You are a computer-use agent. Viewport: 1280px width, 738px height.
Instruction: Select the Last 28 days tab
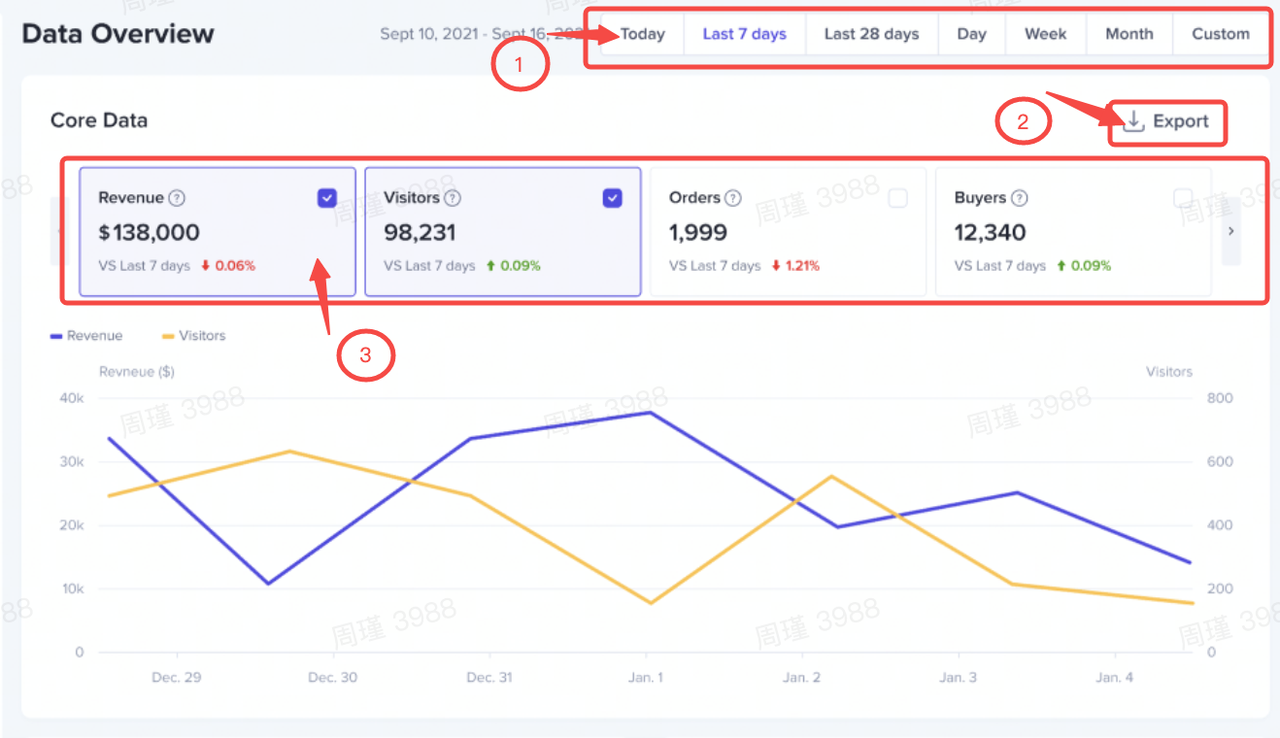click(x=871, y=34)
